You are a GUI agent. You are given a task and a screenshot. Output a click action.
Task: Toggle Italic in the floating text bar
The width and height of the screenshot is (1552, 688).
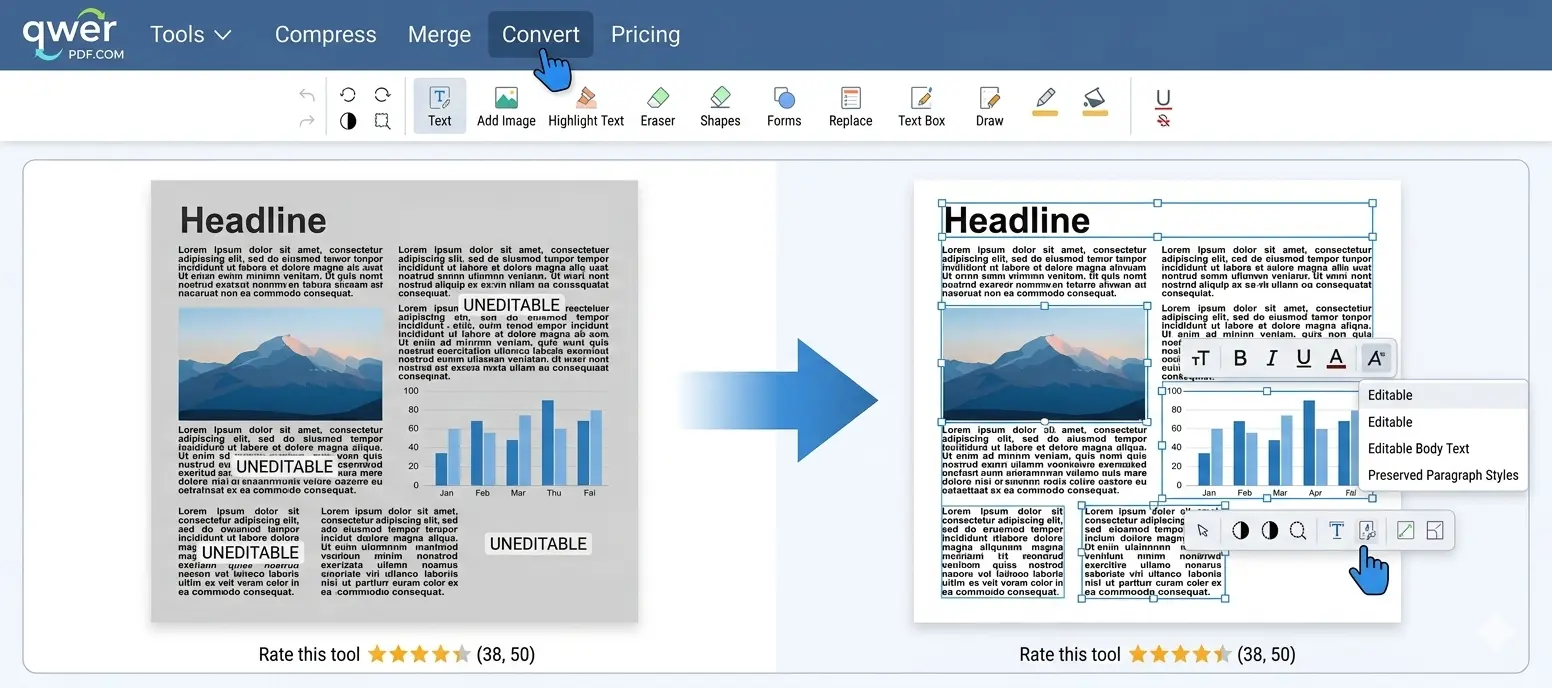click(1272, 358)
